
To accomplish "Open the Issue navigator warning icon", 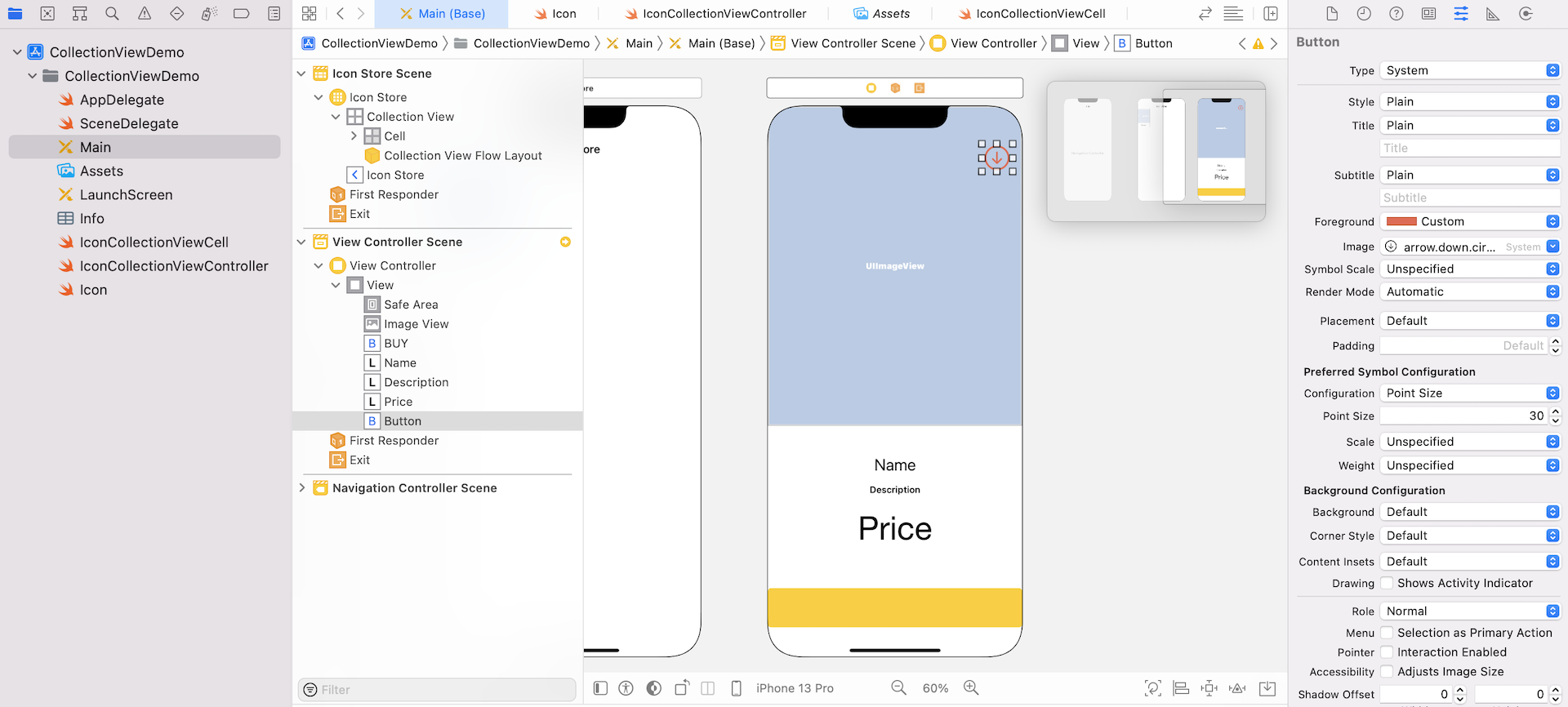I will pos(145,14).
